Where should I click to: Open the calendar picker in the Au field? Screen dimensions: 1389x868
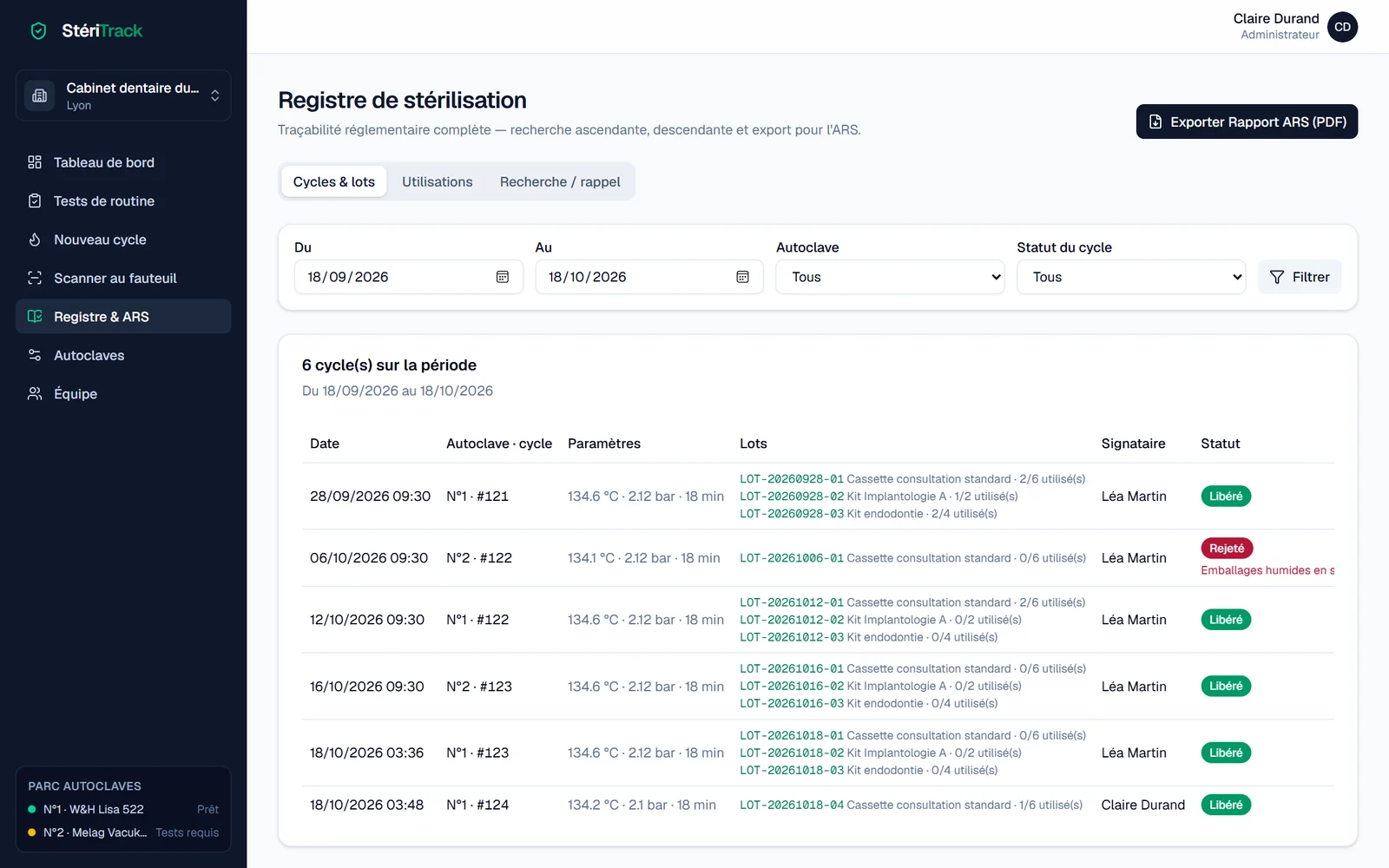742,277
